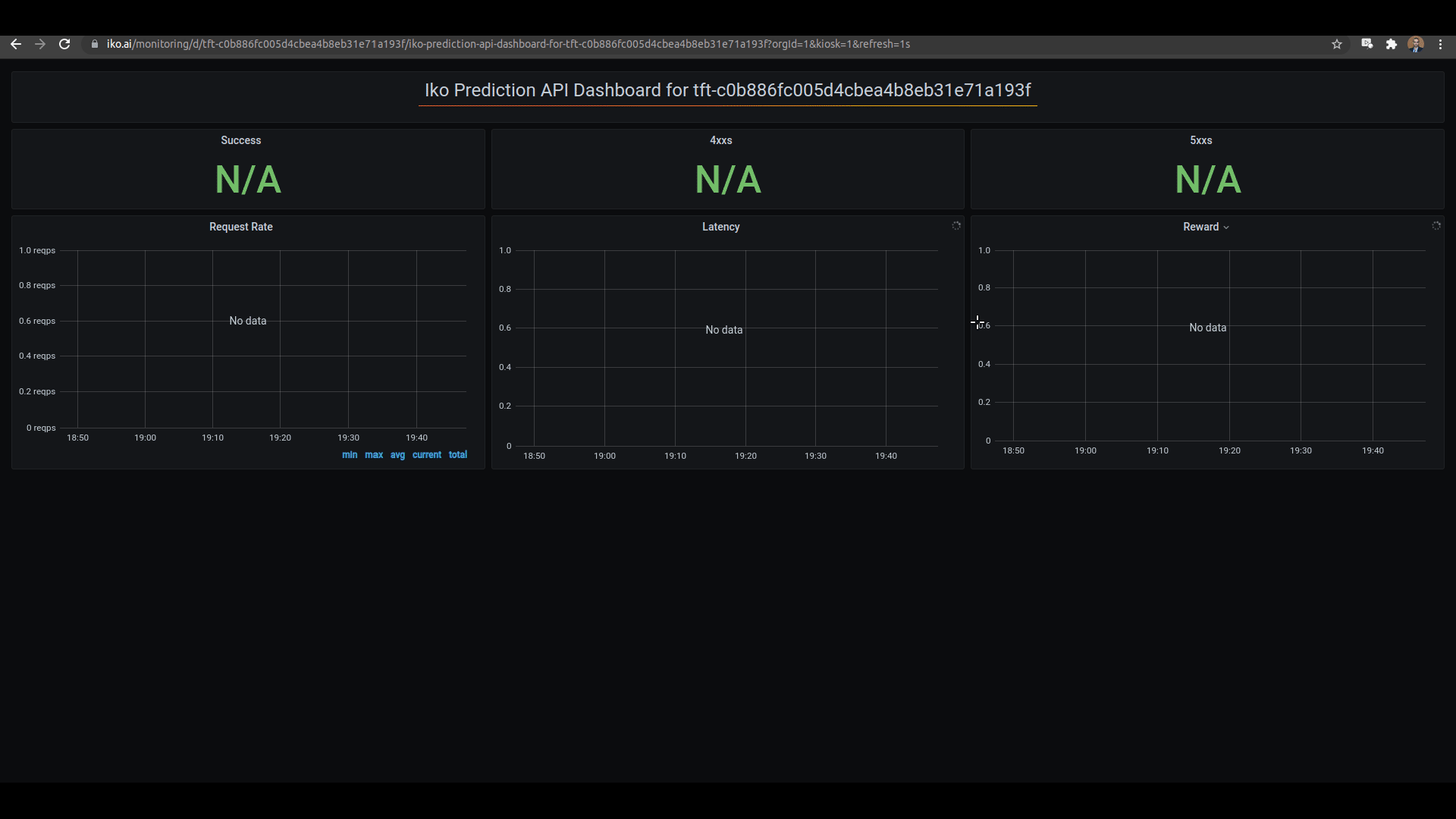
Task: Click the Iko Prediction API Dashboard title
Action: coord(727,90)
